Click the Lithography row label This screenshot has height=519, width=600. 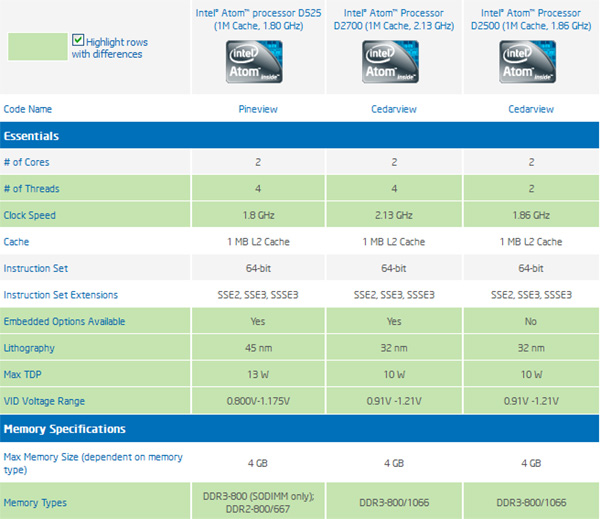(29, 348)
